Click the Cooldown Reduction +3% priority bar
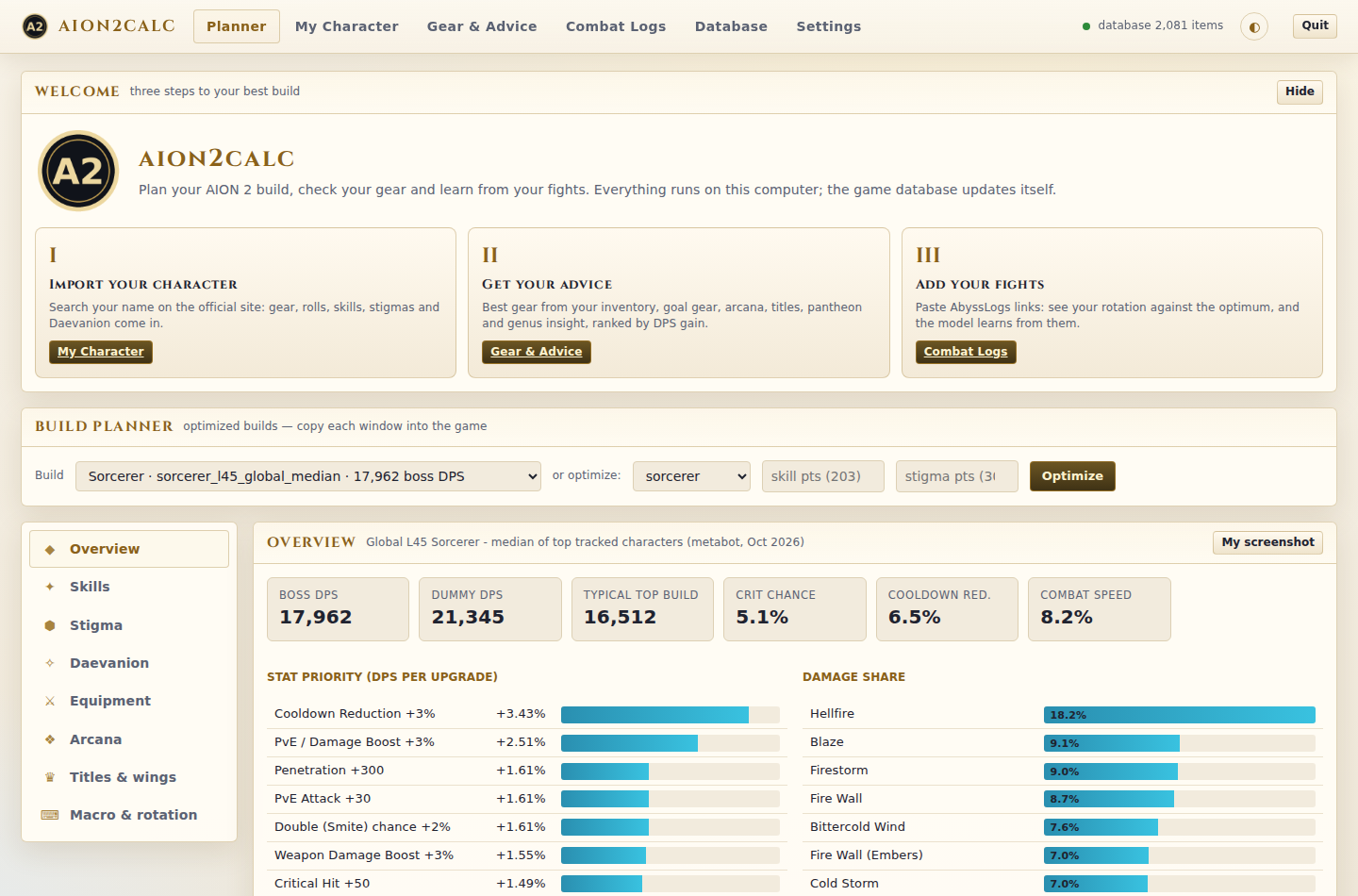This screenshot has width=1358, height=896. [x=671, y=715]
